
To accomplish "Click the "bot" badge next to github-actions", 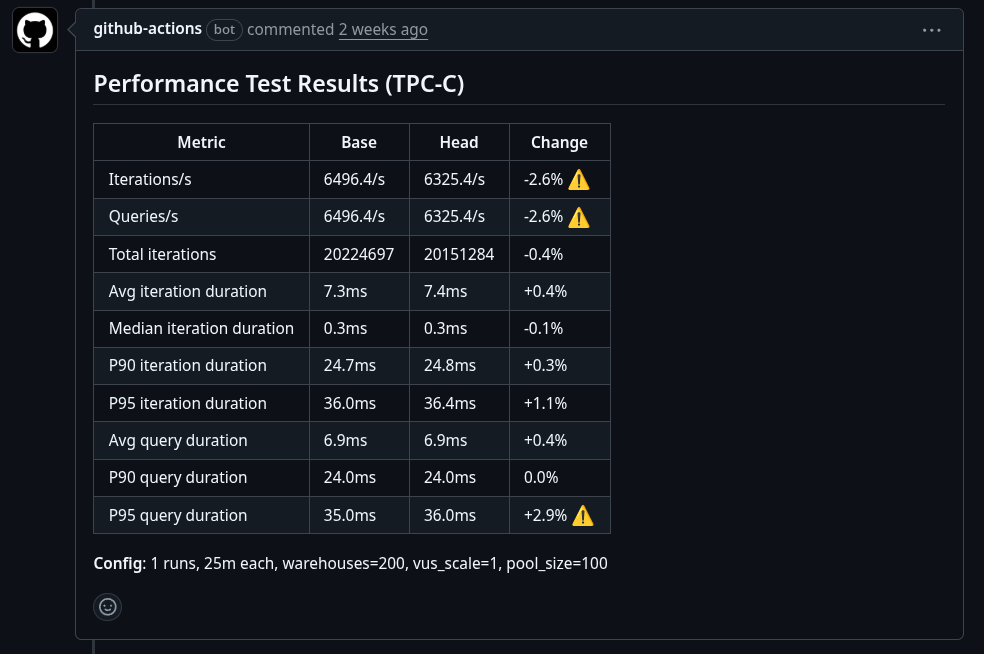I will pos(224,29).
